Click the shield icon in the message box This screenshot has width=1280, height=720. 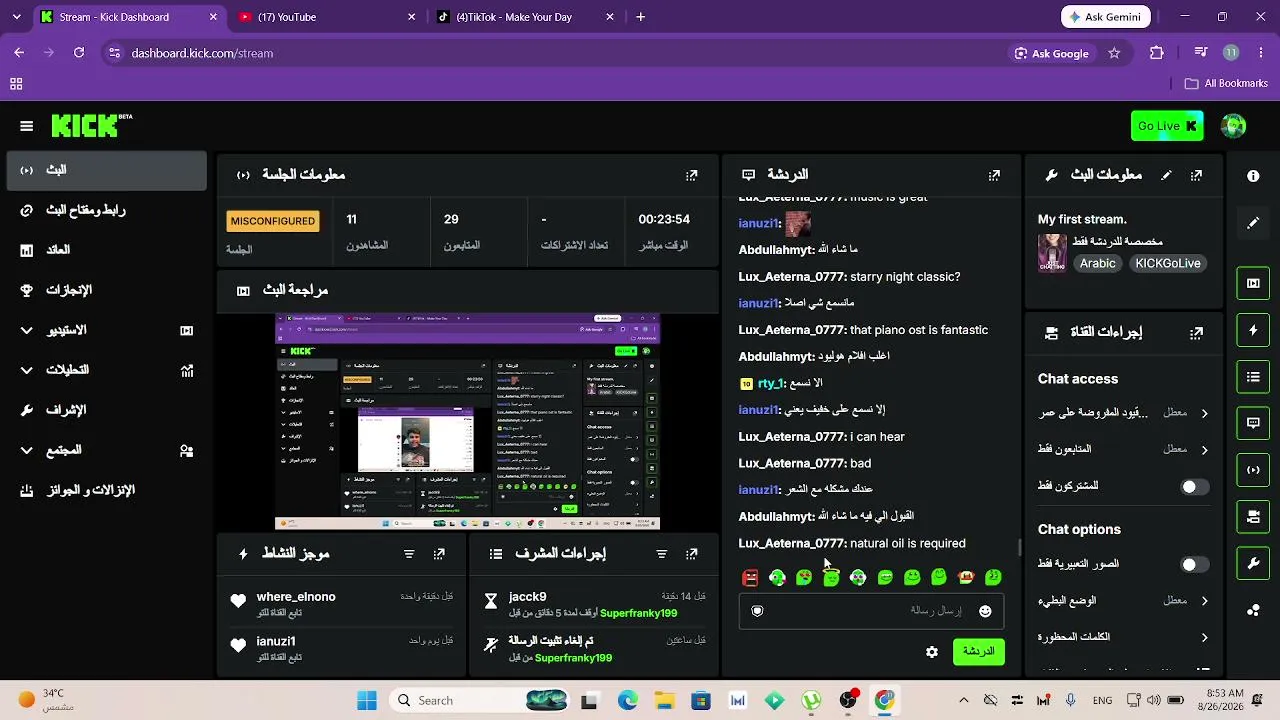coord(757,611)
